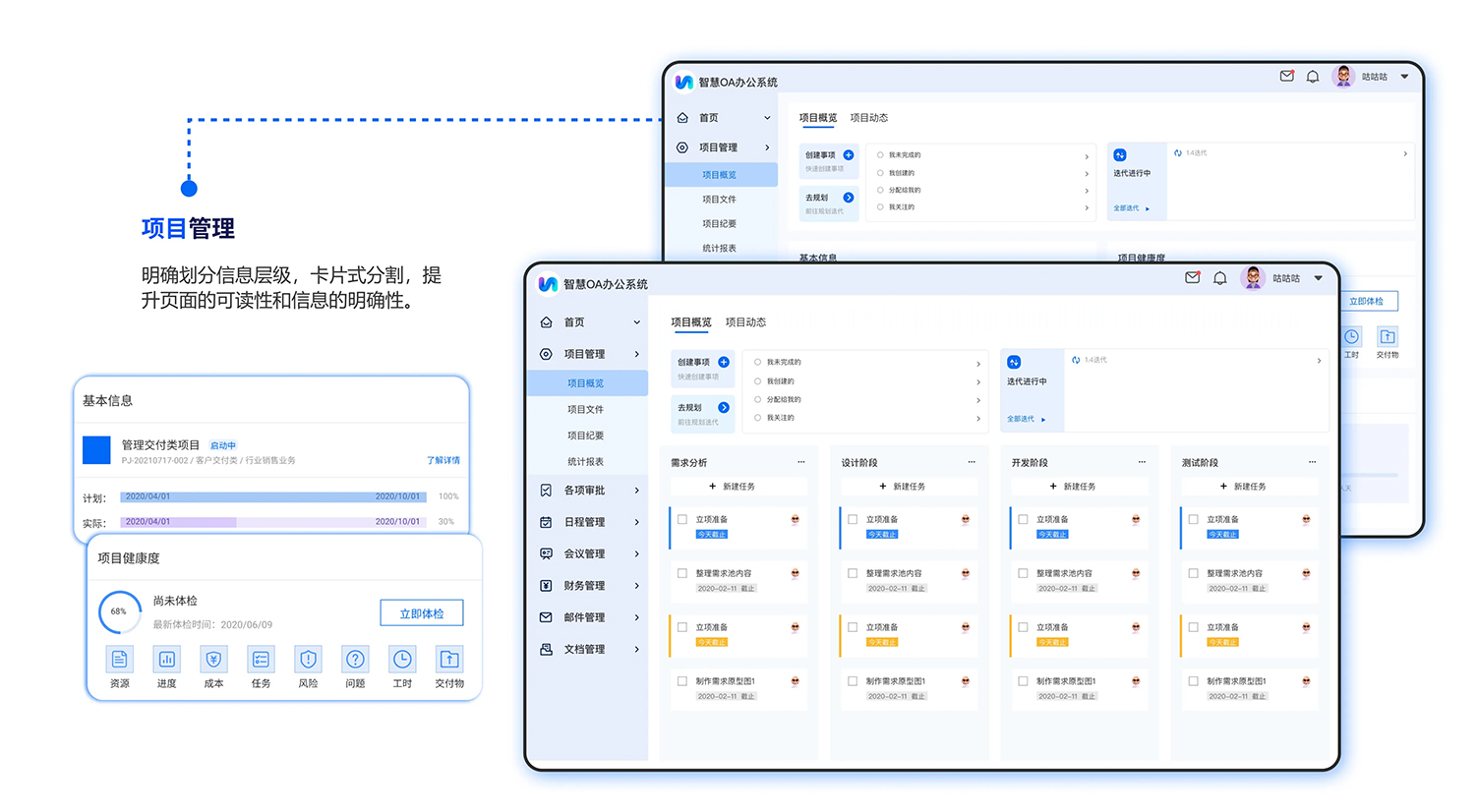Select 项目文件 in the sidebar
The height and width of the screenshot is (812, 1475).
(x=585, y=409)
